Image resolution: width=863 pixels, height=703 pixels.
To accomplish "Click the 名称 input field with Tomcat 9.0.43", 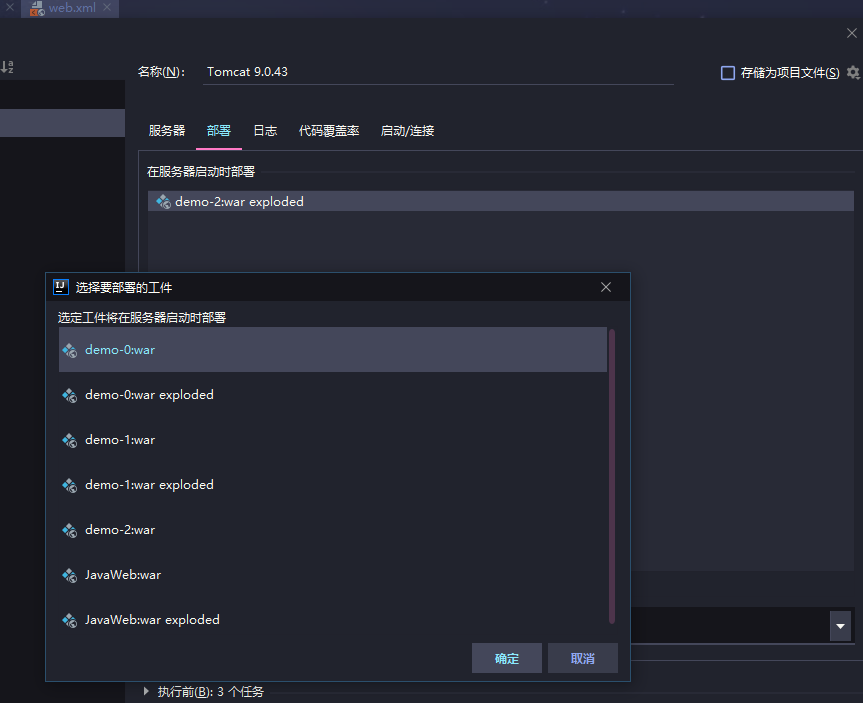I will point(438,72).
